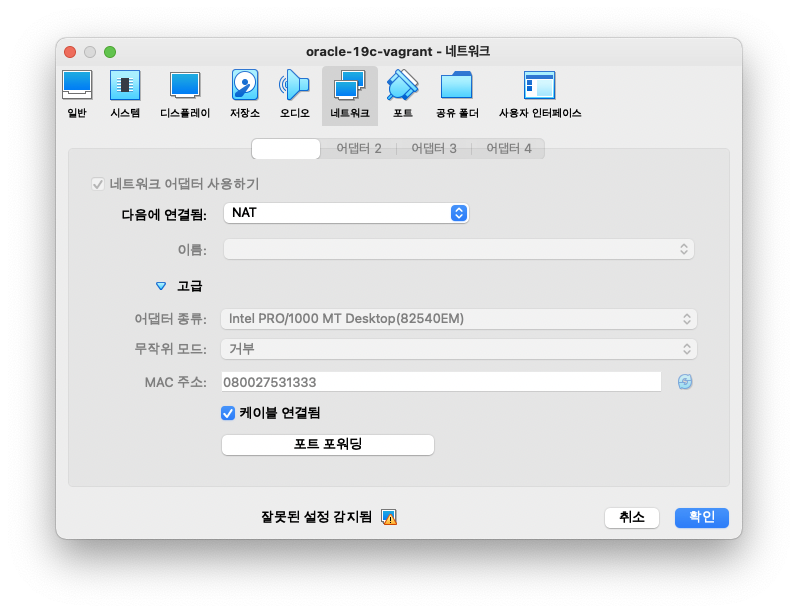
Task: Switch to the 어댑터 4 tab
Action: point(508,148)
